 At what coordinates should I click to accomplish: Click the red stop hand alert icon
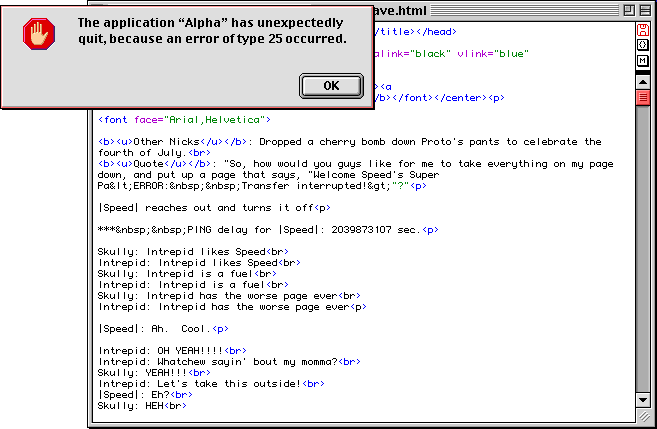click(39, 34)
